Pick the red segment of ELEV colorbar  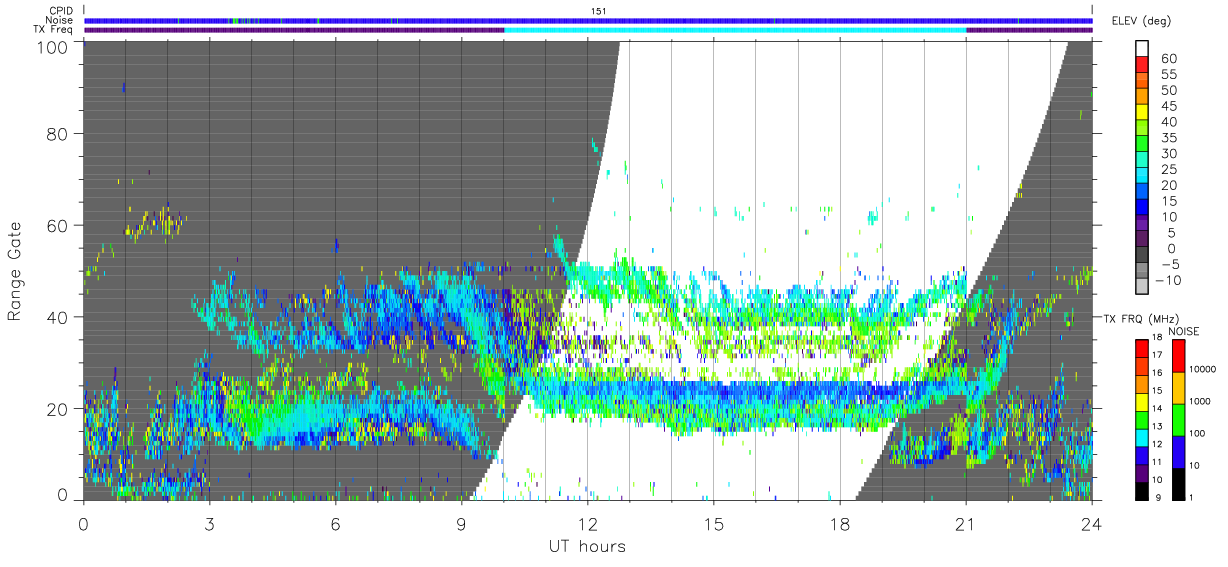pos(1143,65)
